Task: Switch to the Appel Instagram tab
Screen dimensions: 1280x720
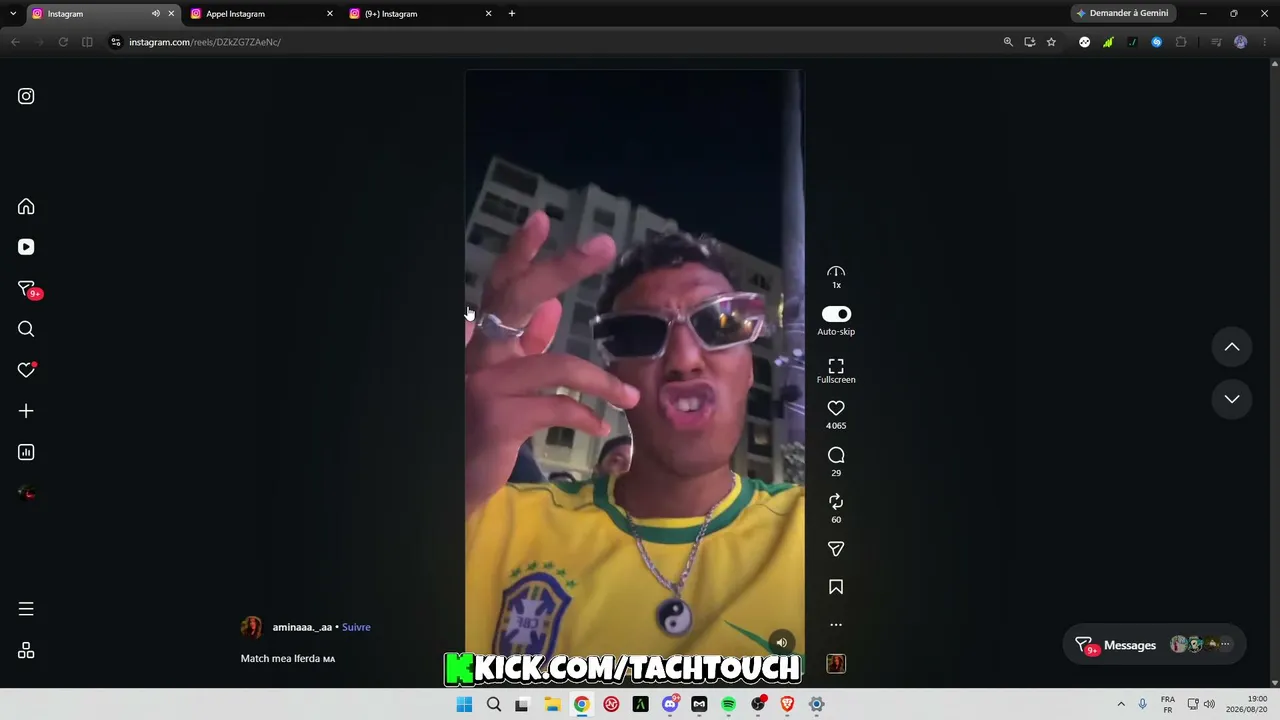Action: [261, 14]
